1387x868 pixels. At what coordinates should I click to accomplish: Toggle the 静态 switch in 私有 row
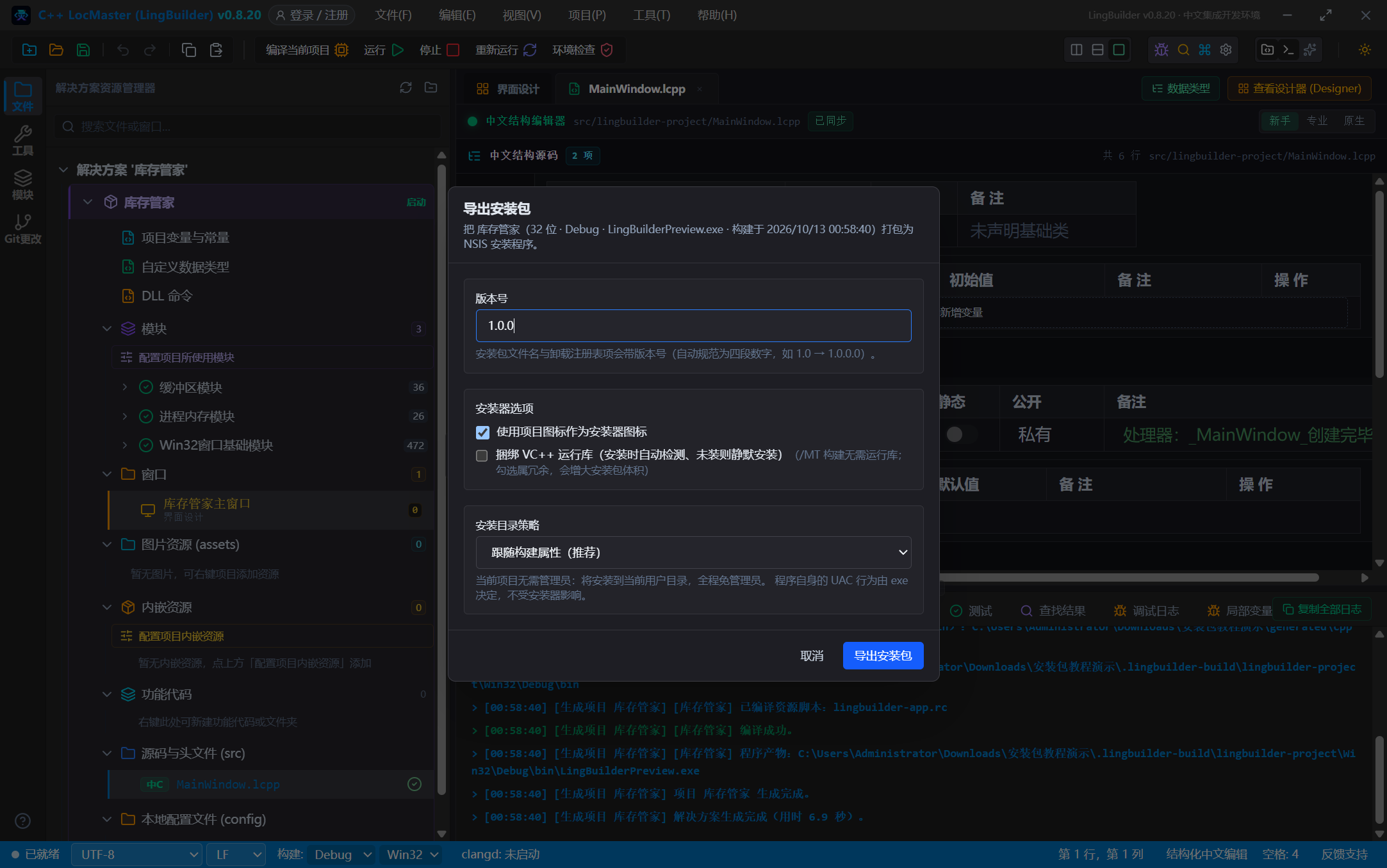pyautogui.click(x=961, y=434)
